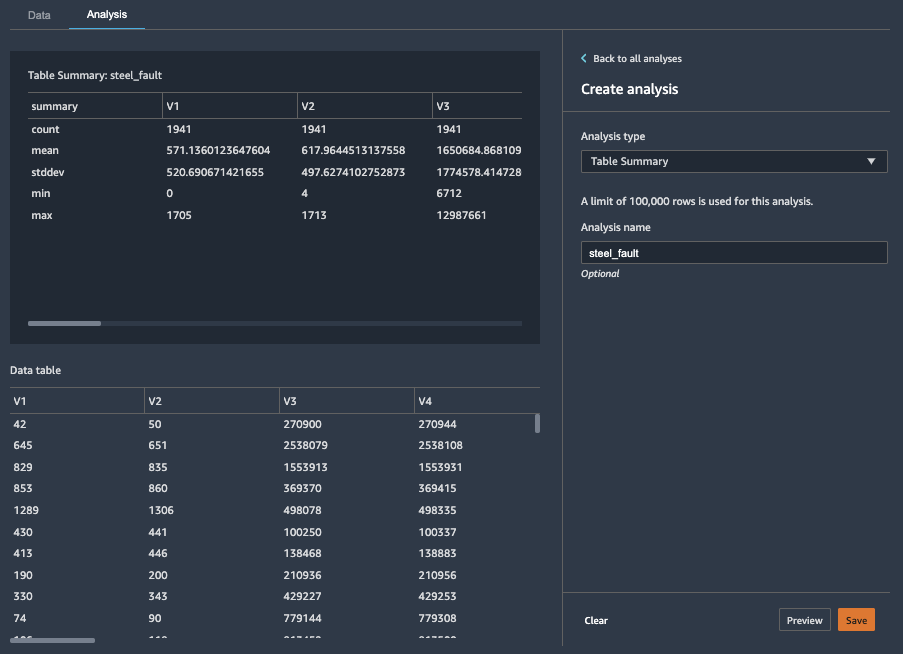Viewport: 903px width, 654px height.
Task: Open the Analysis type dropdown
Action: coord(734,161)
